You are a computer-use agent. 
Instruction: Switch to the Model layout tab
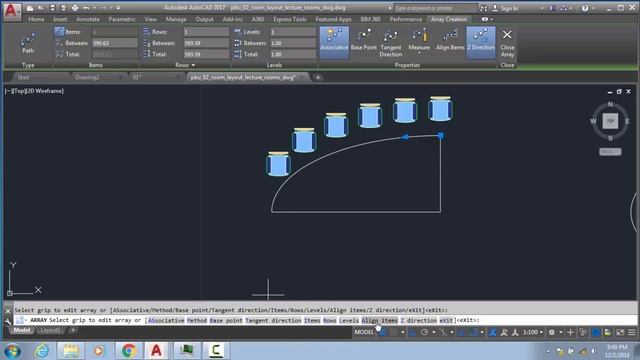pos(22,330)
